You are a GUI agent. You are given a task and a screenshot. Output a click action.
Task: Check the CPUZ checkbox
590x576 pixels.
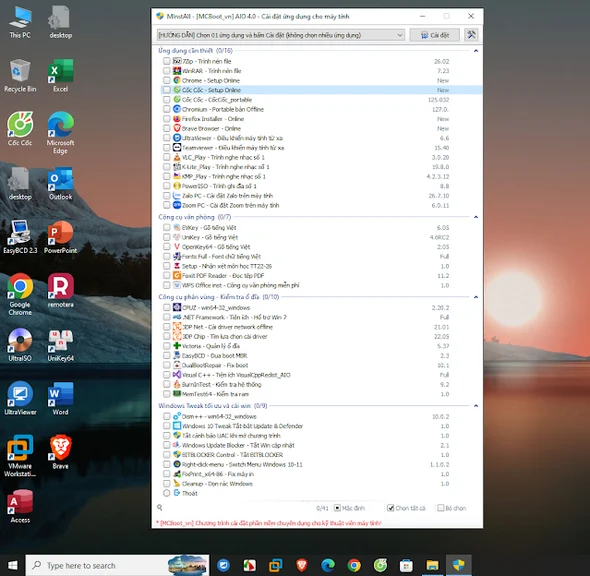[167, 307]
